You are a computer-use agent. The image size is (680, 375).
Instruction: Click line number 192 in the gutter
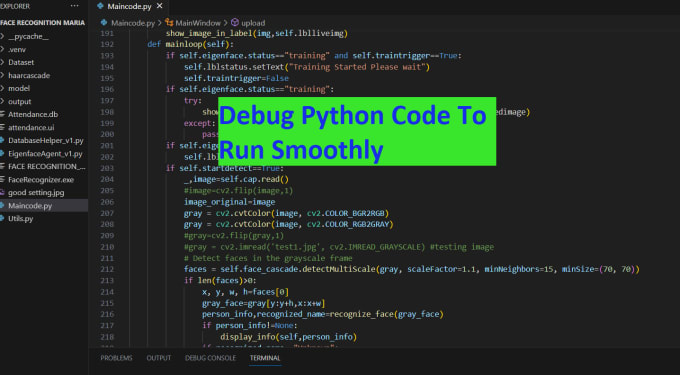pyautogui.click(x=107, y=44)
